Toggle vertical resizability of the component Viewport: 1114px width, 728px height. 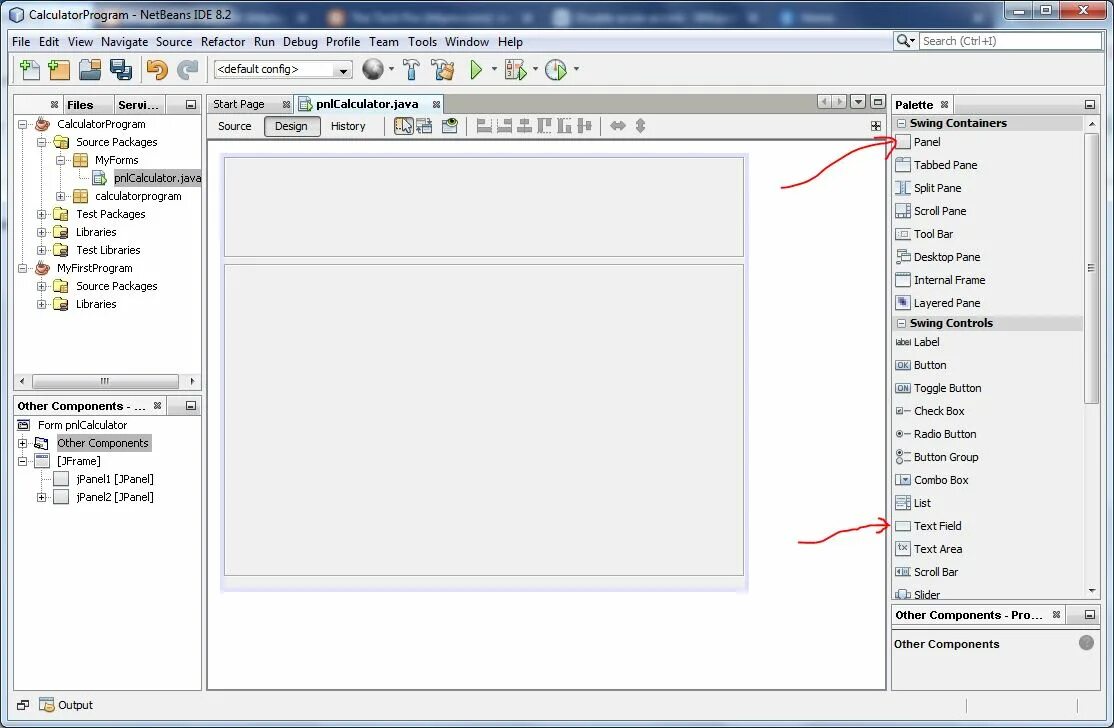click(x=640, y=126)
